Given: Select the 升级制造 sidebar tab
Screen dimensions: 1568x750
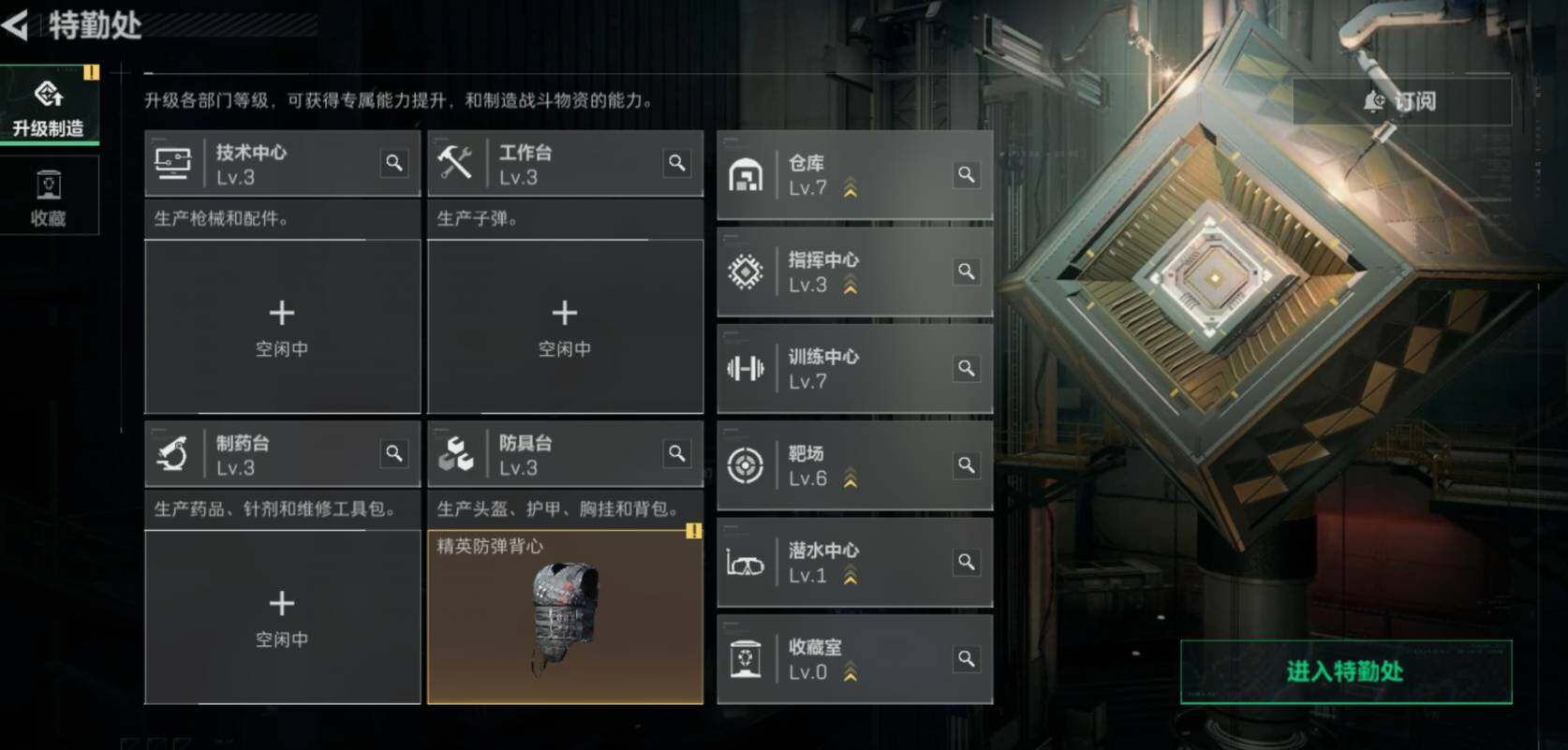Looking at the screenshot, I should pyautogui.click(x=49, y=106).
